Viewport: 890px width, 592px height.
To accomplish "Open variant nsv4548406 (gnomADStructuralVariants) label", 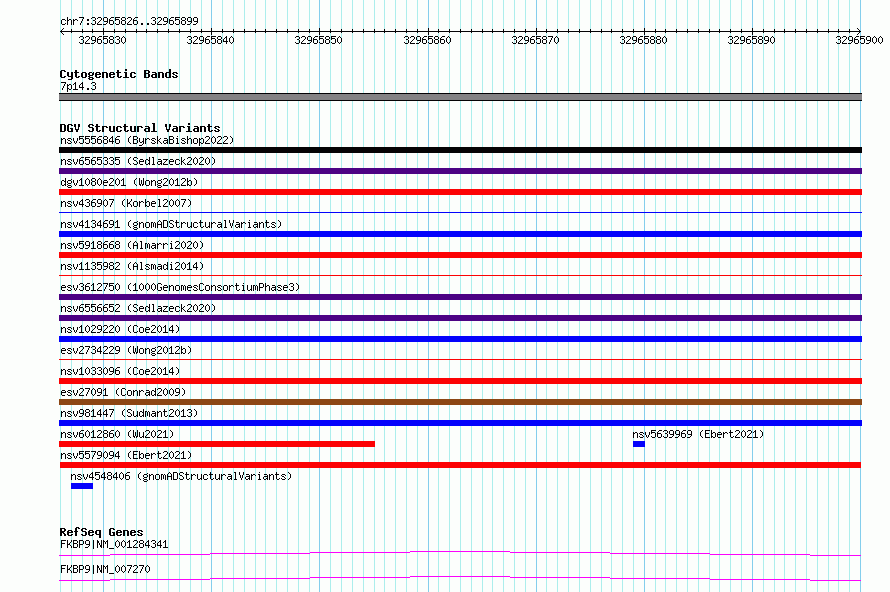I will [x=181, y=476].
